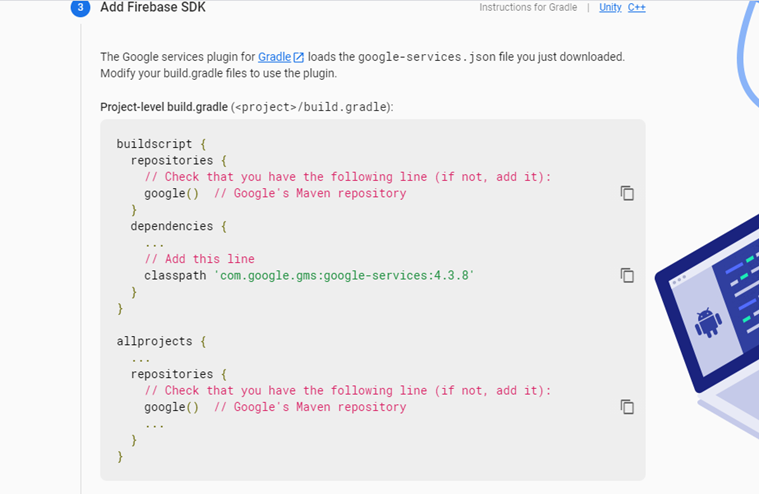759x494 pixels.
Task: Click the Project-level build.gradle label
Action: [164, 107]
